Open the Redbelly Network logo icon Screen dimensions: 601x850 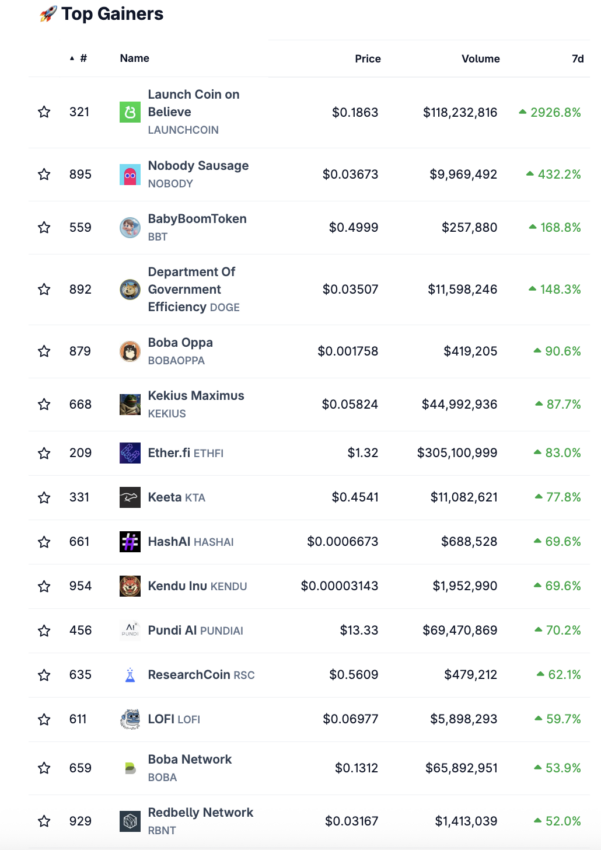pos(130,821)
